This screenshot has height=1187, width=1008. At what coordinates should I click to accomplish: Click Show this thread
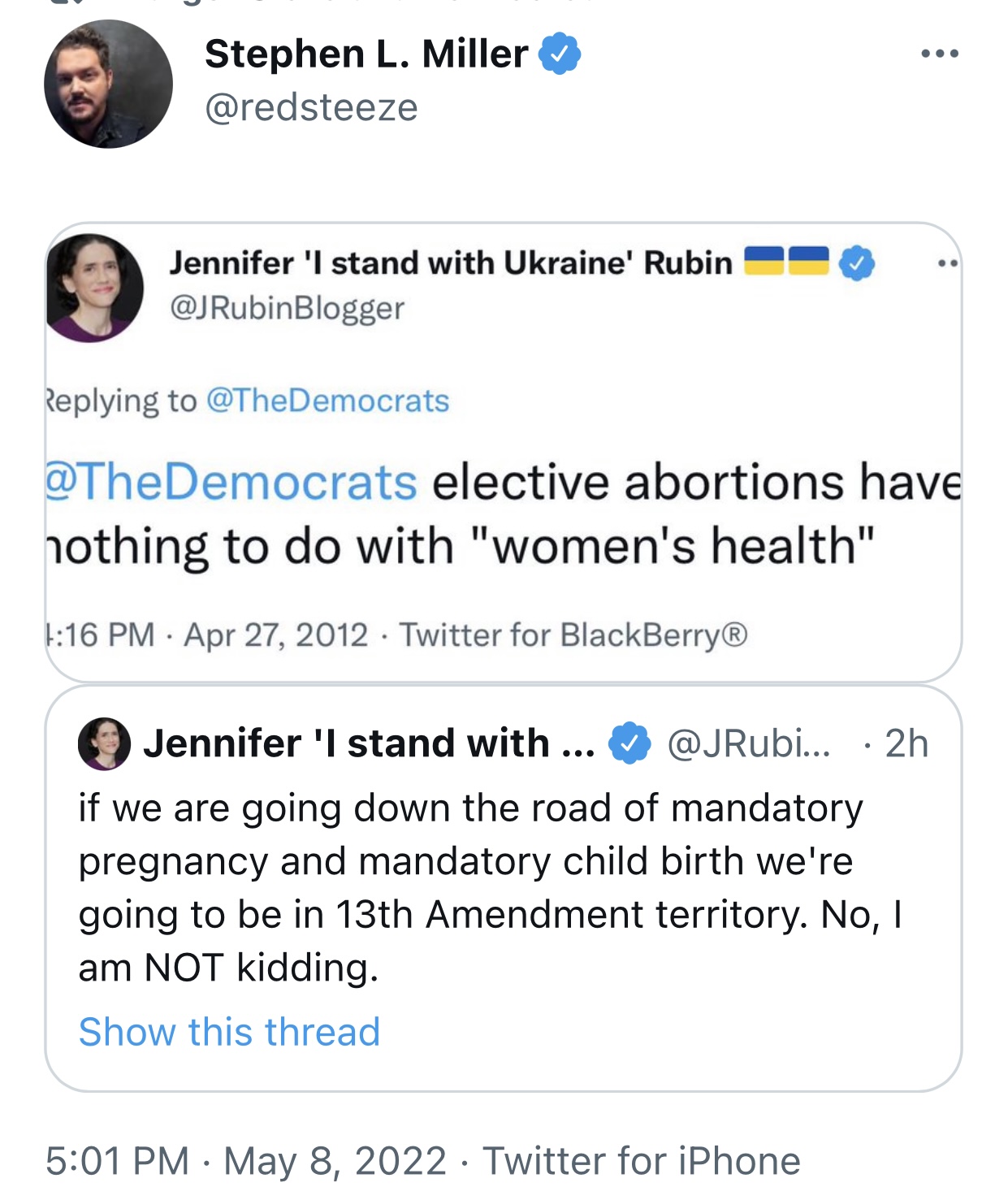[229, 1032]
